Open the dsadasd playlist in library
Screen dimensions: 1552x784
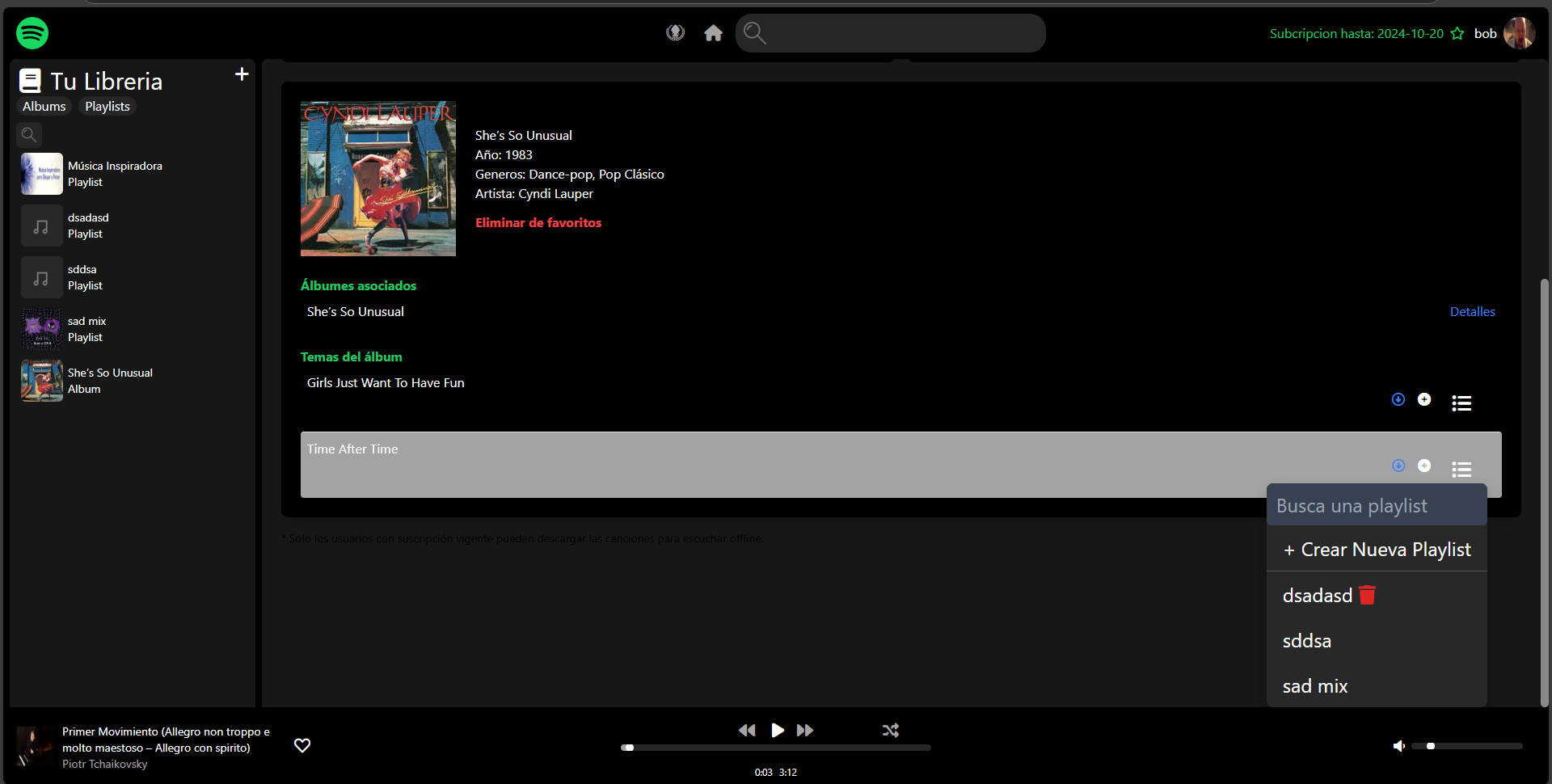click(133, 226)
